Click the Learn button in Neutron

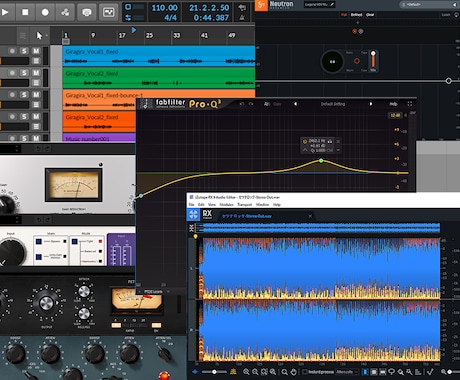(x=446, y=15)
